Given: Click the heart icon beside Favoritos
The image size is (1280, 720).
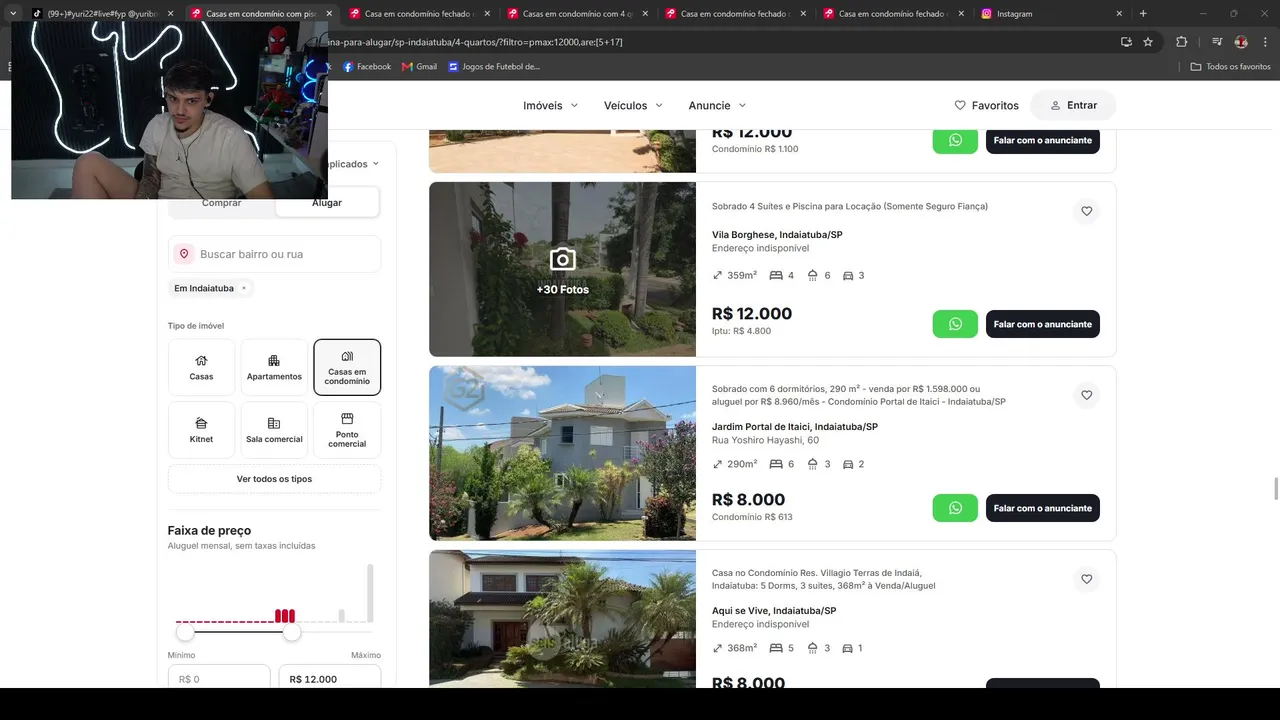Looking at the screenshot, I should pos(960,105).
